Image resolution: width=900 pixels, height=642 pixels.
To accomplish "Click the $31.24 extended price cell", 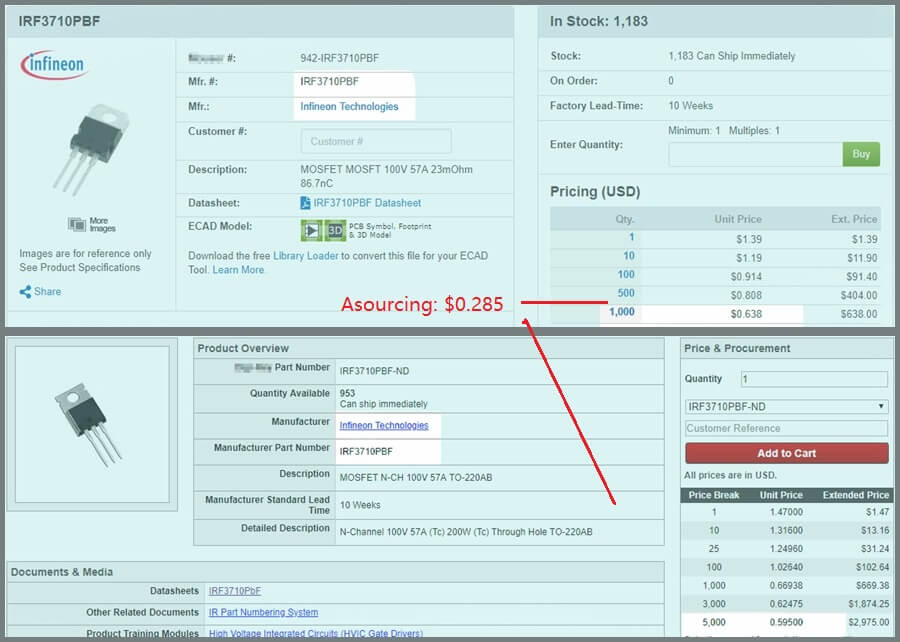I will [875, 549].
